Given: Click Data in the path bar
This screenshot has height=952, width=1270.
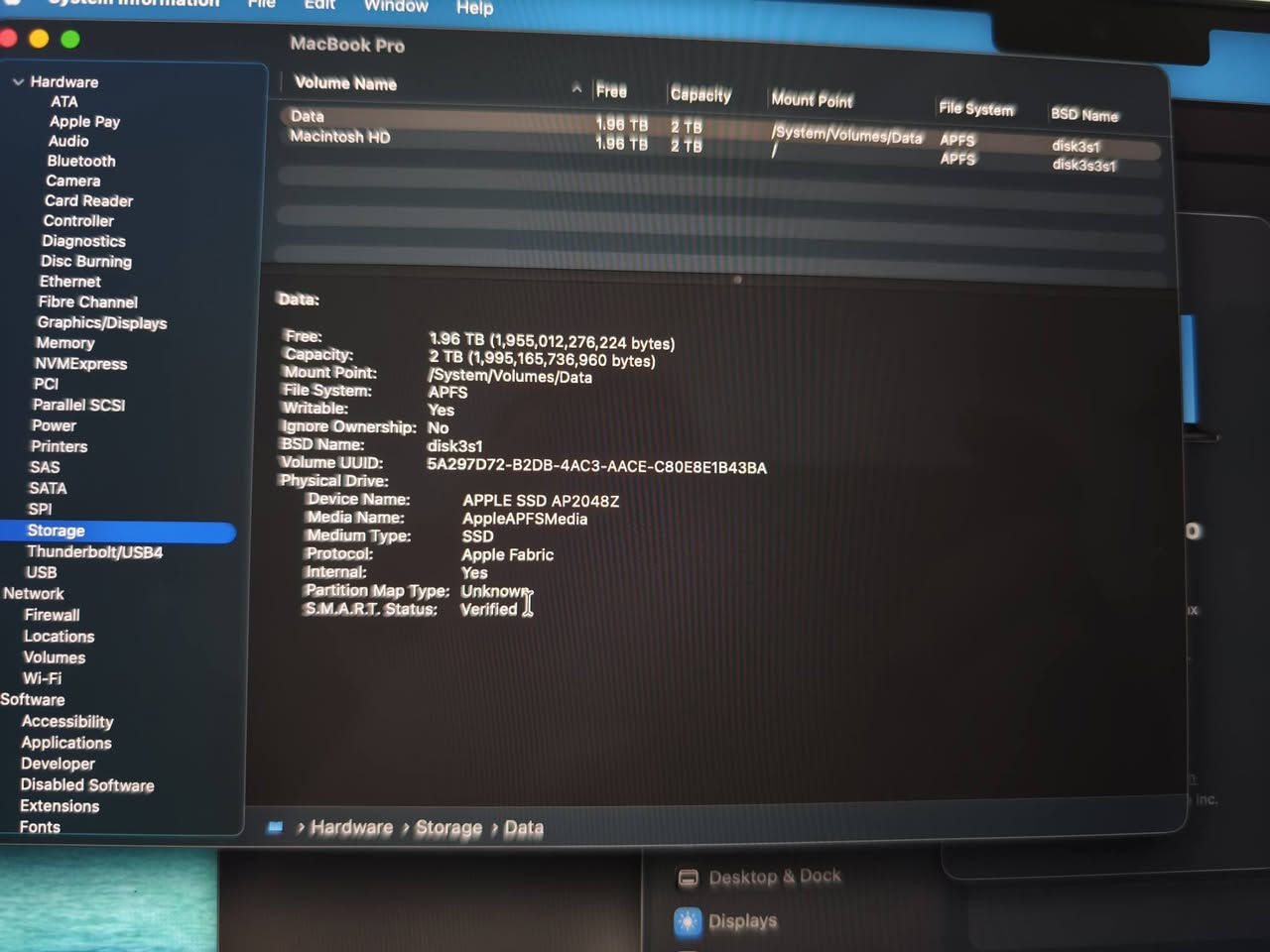Looking at the screenshot, I should click(x=524, y=827).
